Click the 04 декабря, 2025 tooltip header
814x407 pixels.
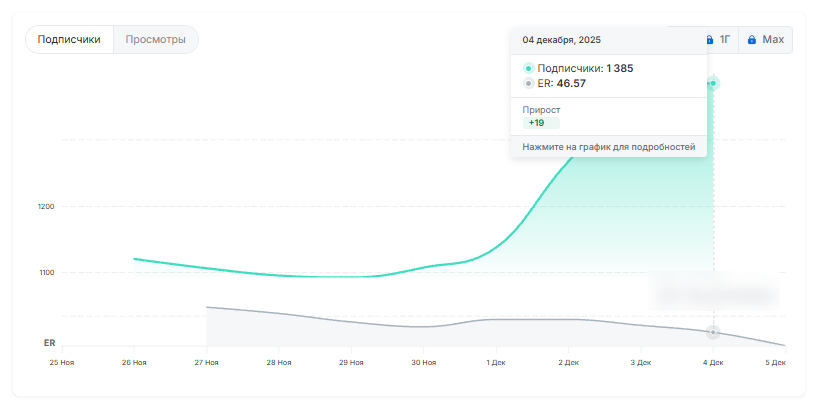coord(562,40)
